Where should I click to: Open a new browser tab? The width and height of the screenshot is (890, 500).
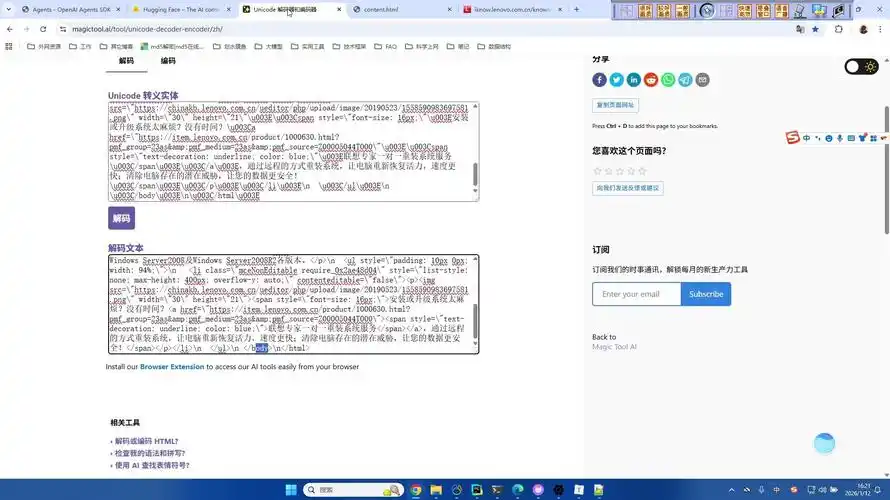pos(577,10)
